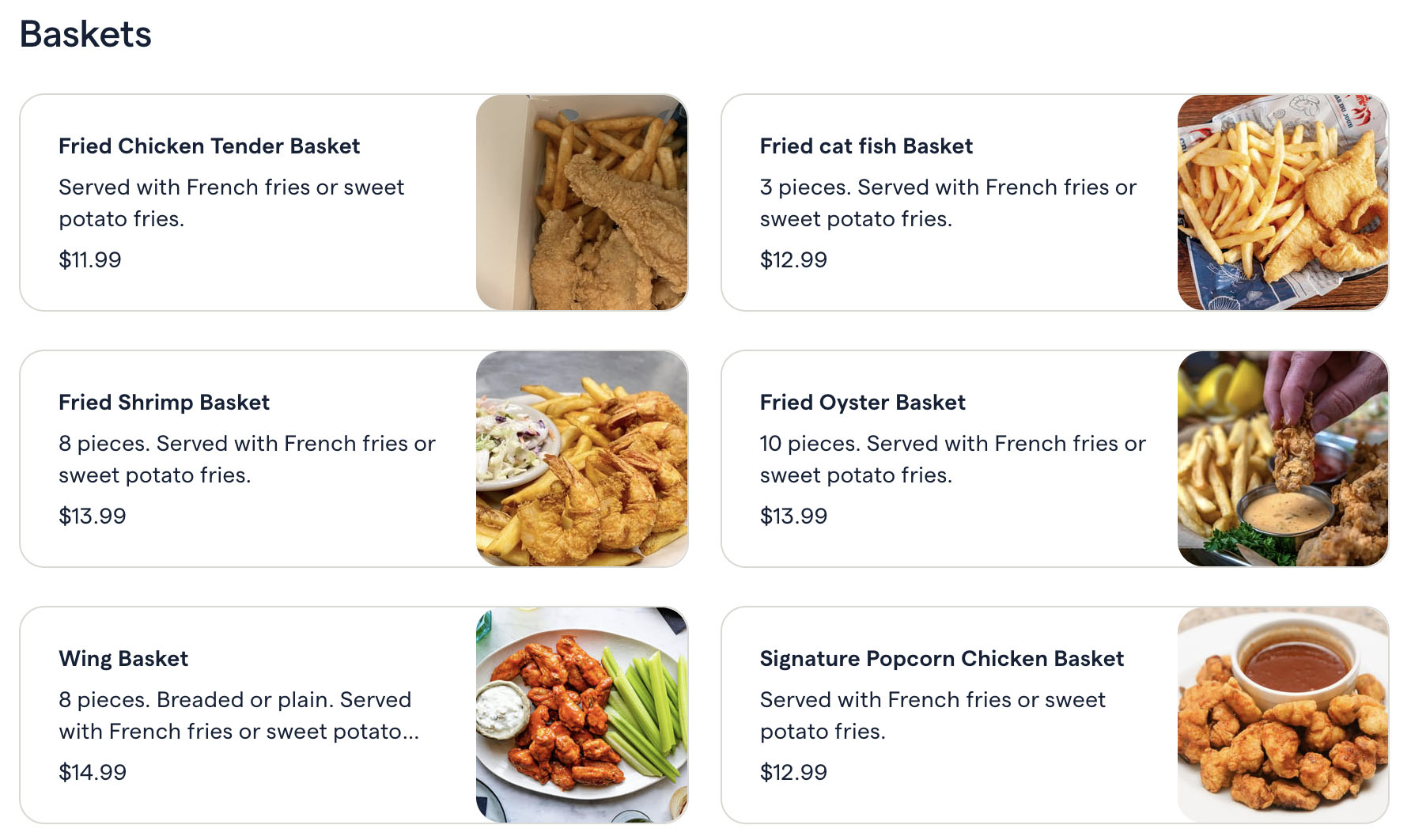Select the Fried Oyster Basket title

click(x=862, y=403)
